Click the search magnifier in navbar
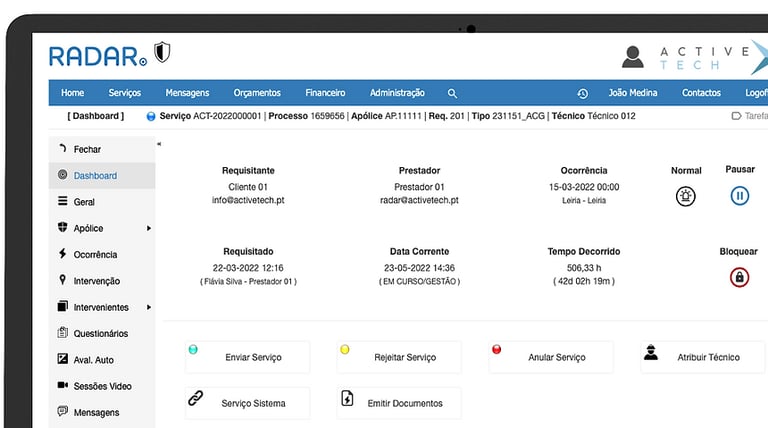This screenshot has height=428, width=768. pyautogui.click(x=452, y=93)
